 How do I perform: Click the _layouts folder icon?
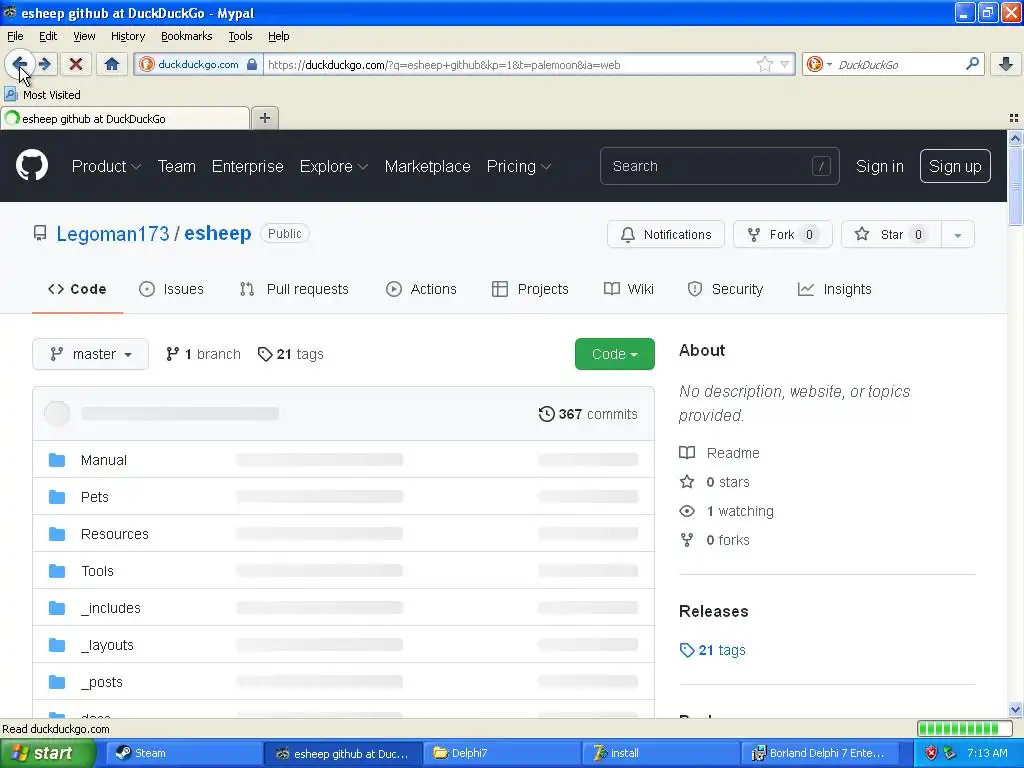[57, 645]
